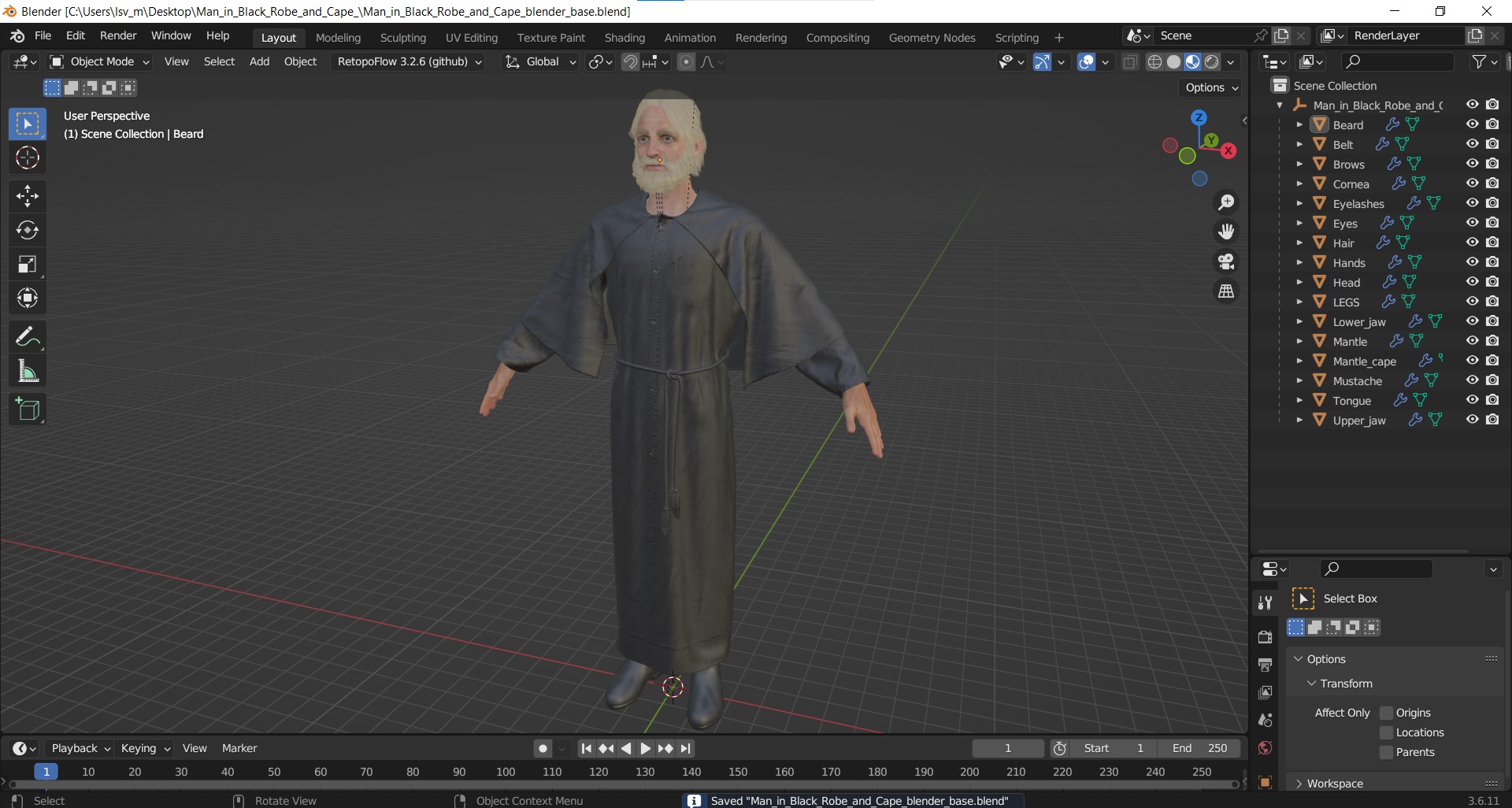The image size is (1512, 808).
Task: Expand the Beard object tree row
Action: click(1299, 124)
